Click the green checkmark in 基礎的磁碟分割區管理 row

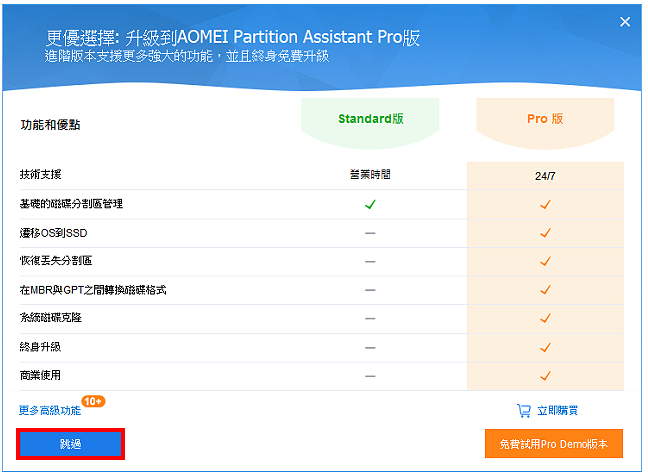tap(370, 204)
